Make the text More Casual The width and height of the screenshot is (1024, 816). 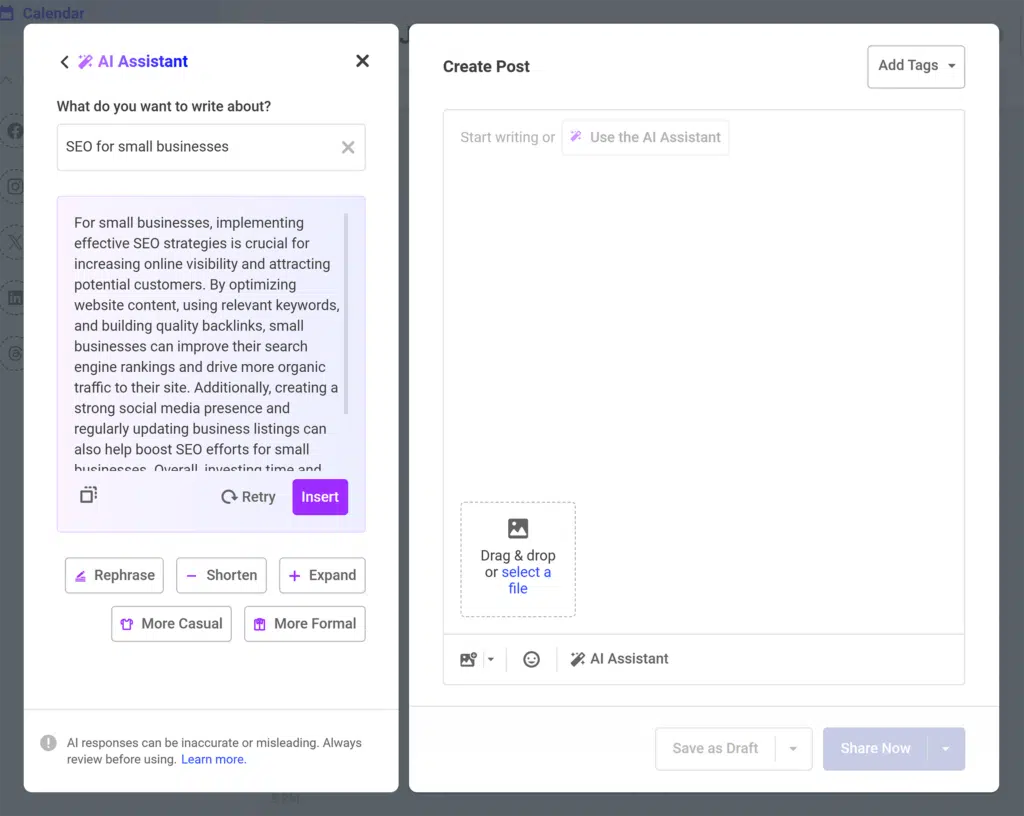tap(171, 623)
